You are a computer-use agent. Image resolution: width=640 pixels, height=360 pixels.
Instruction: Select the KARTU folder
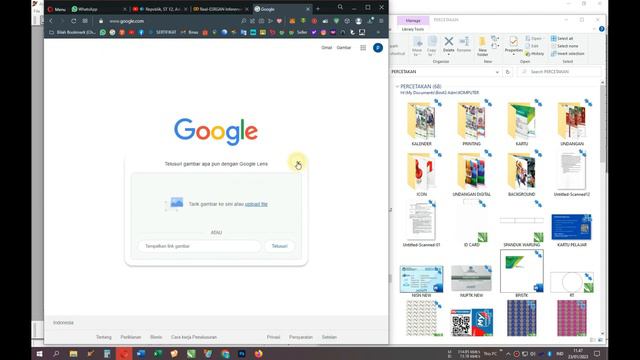[522, 123]
